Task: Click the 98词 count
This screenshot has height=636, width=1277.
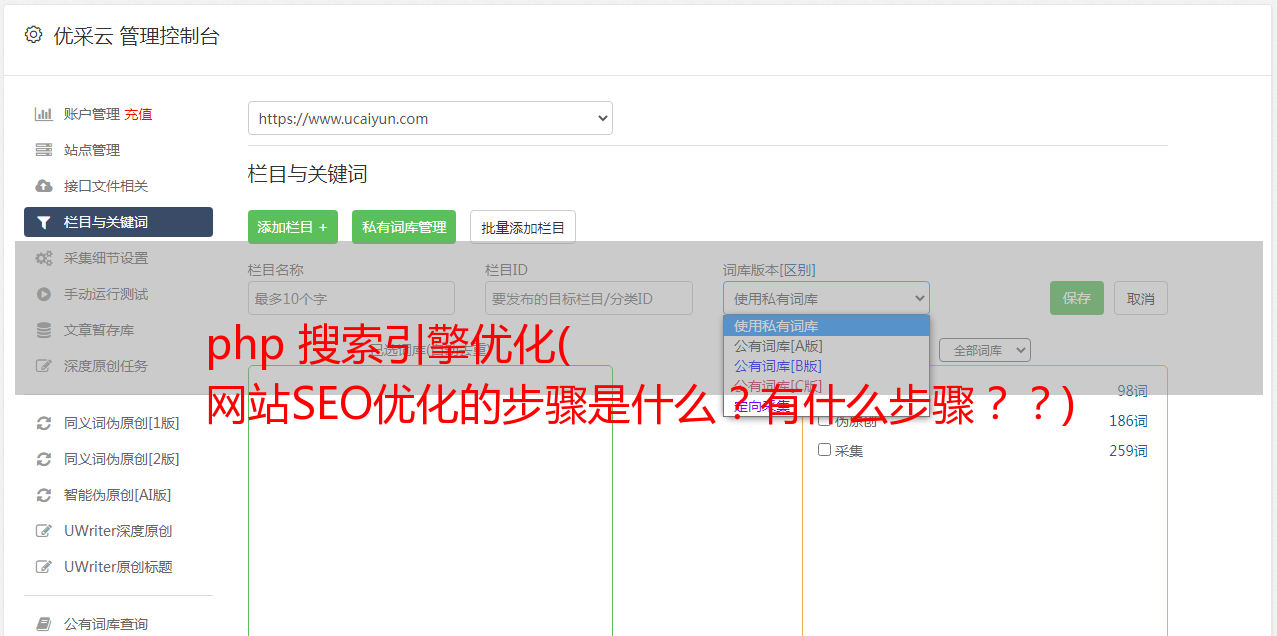Action: coord(1132,391)
